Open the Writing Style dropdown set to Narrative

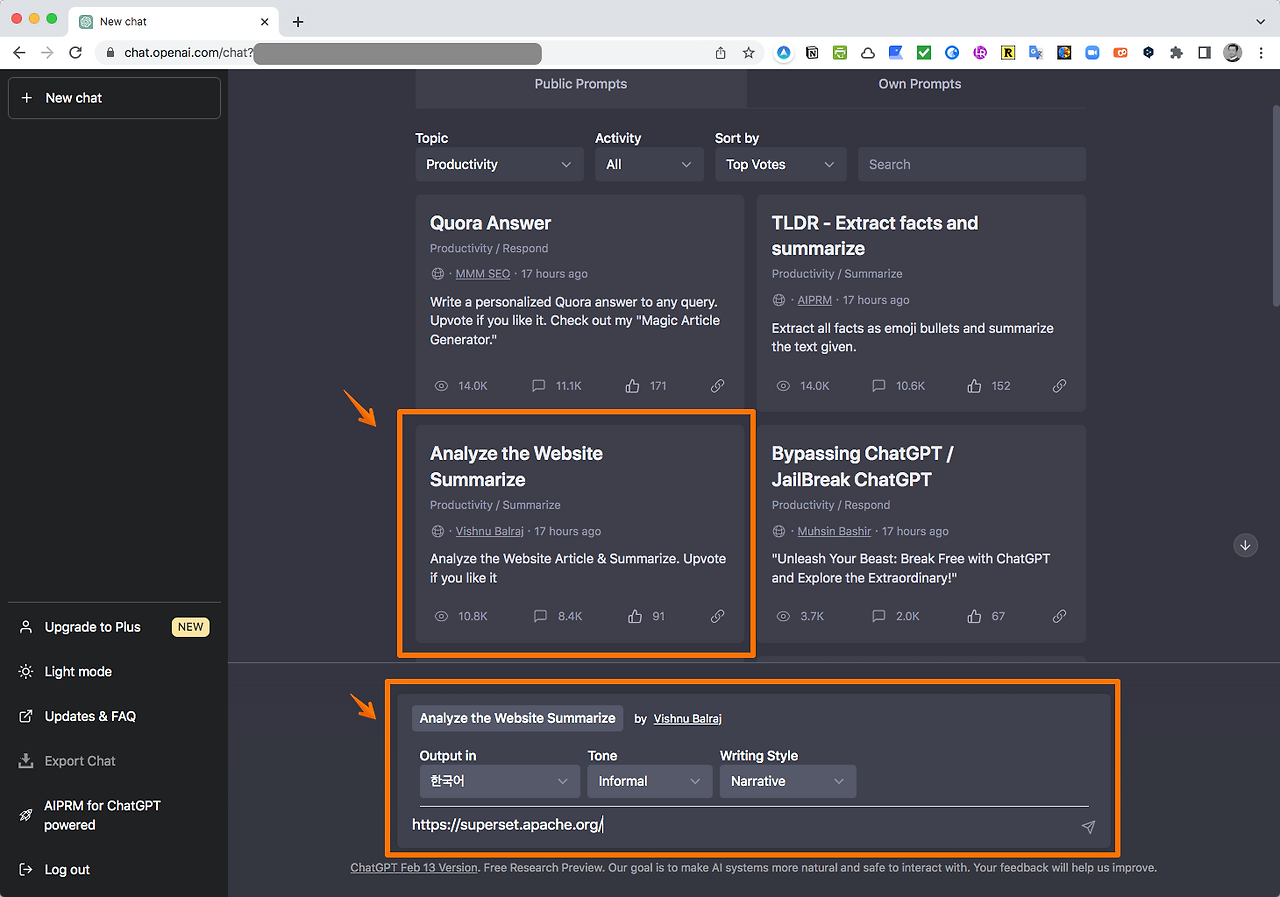[788, 781]
